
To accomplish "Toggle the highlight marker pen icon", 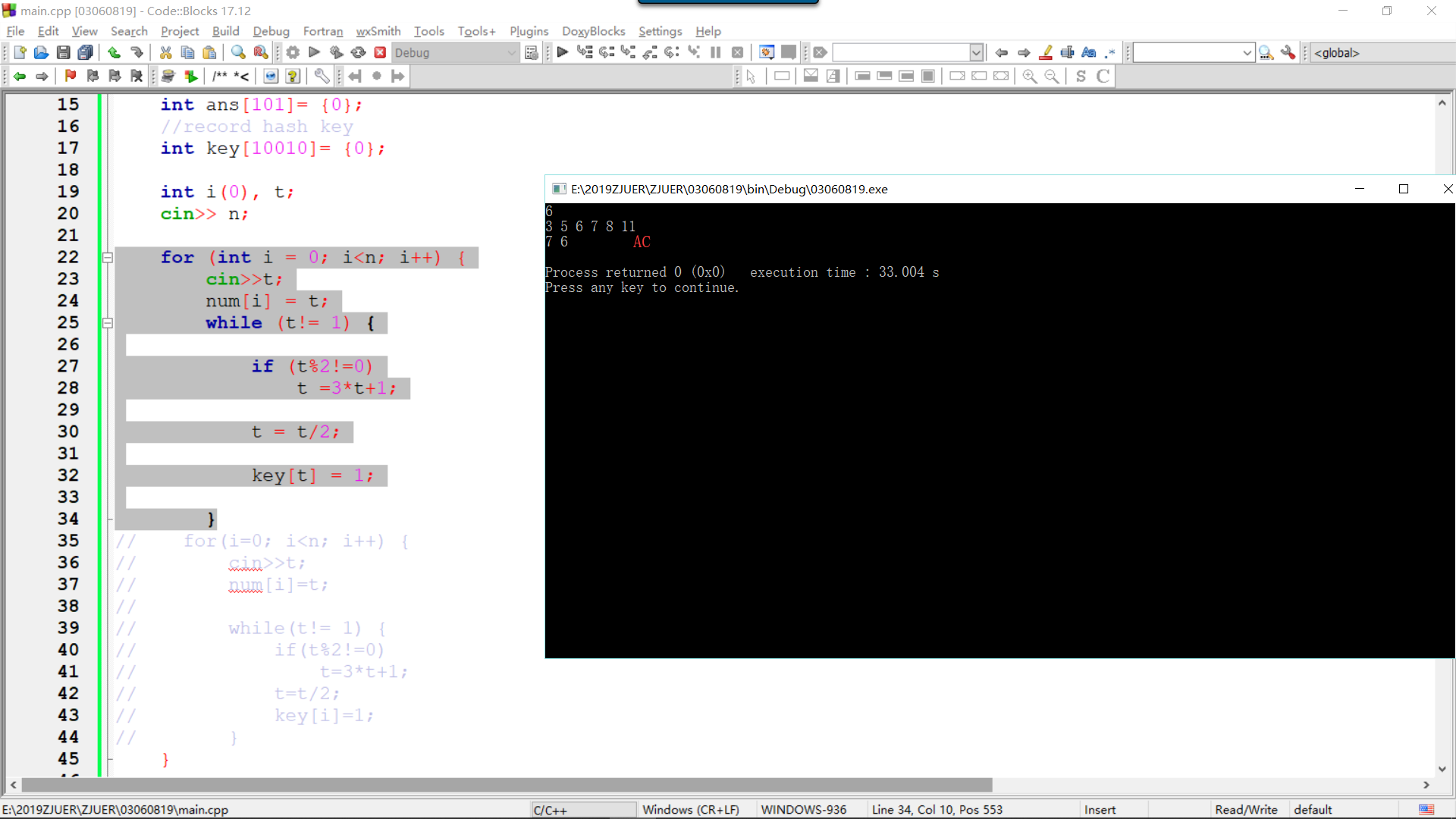I will (x=1046, y=52).
